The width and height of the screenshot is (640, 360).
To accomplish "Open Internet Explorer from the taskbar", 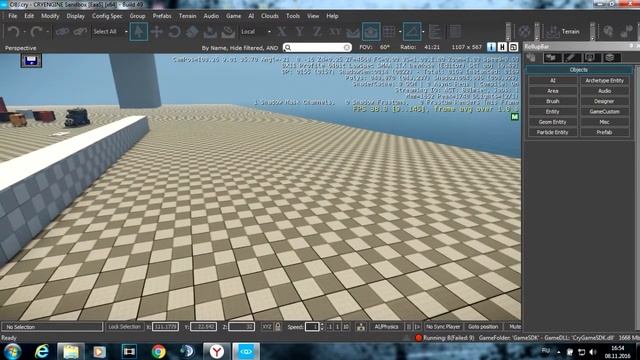I will (x=42, y=351).
